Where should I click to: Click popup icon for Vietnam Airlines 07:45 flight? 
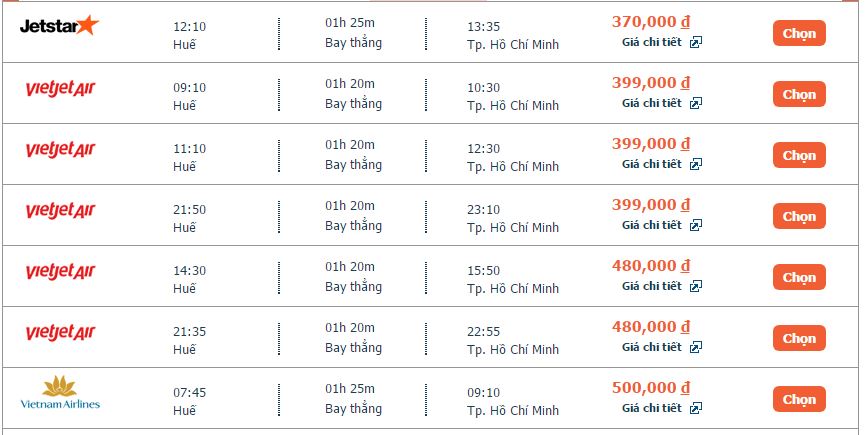[696, 408]
